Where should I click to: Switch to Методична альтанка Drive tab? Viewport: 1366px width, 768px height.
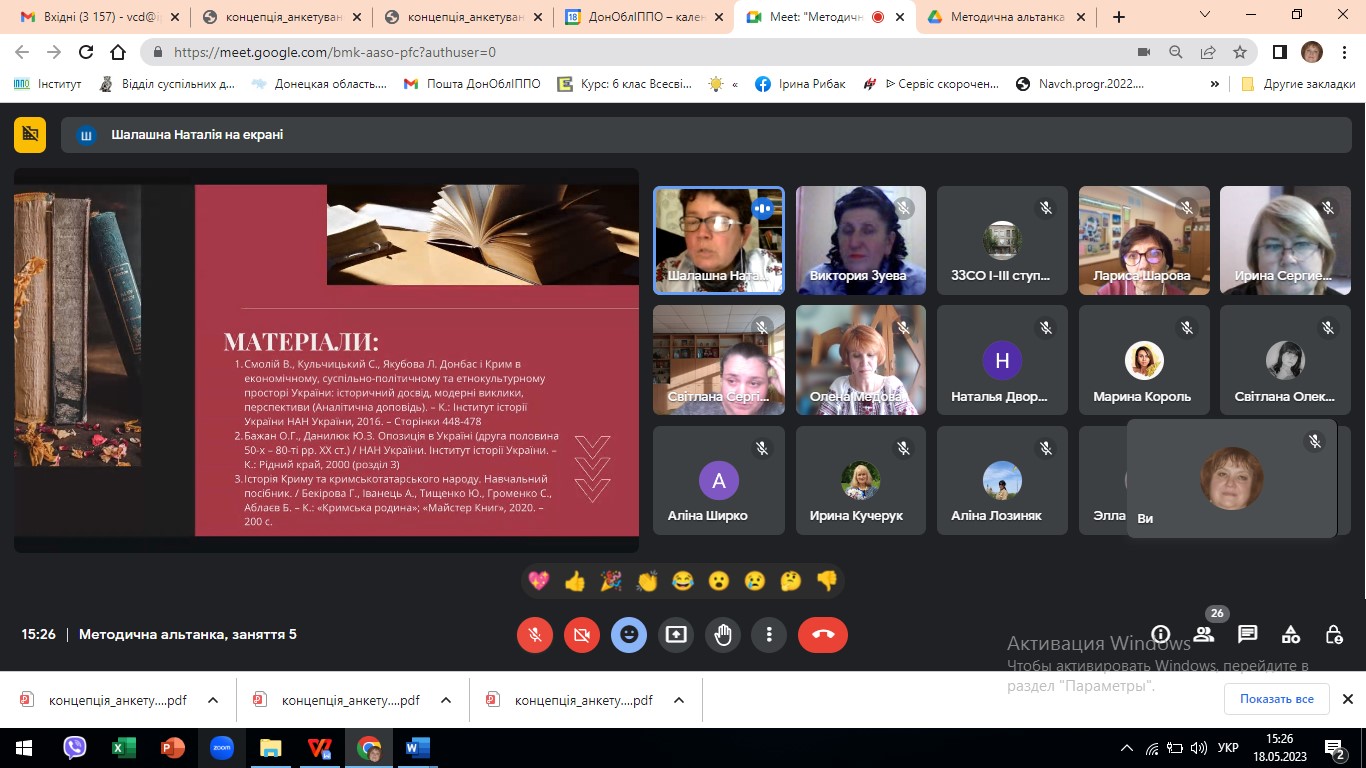coord(1007,17)
